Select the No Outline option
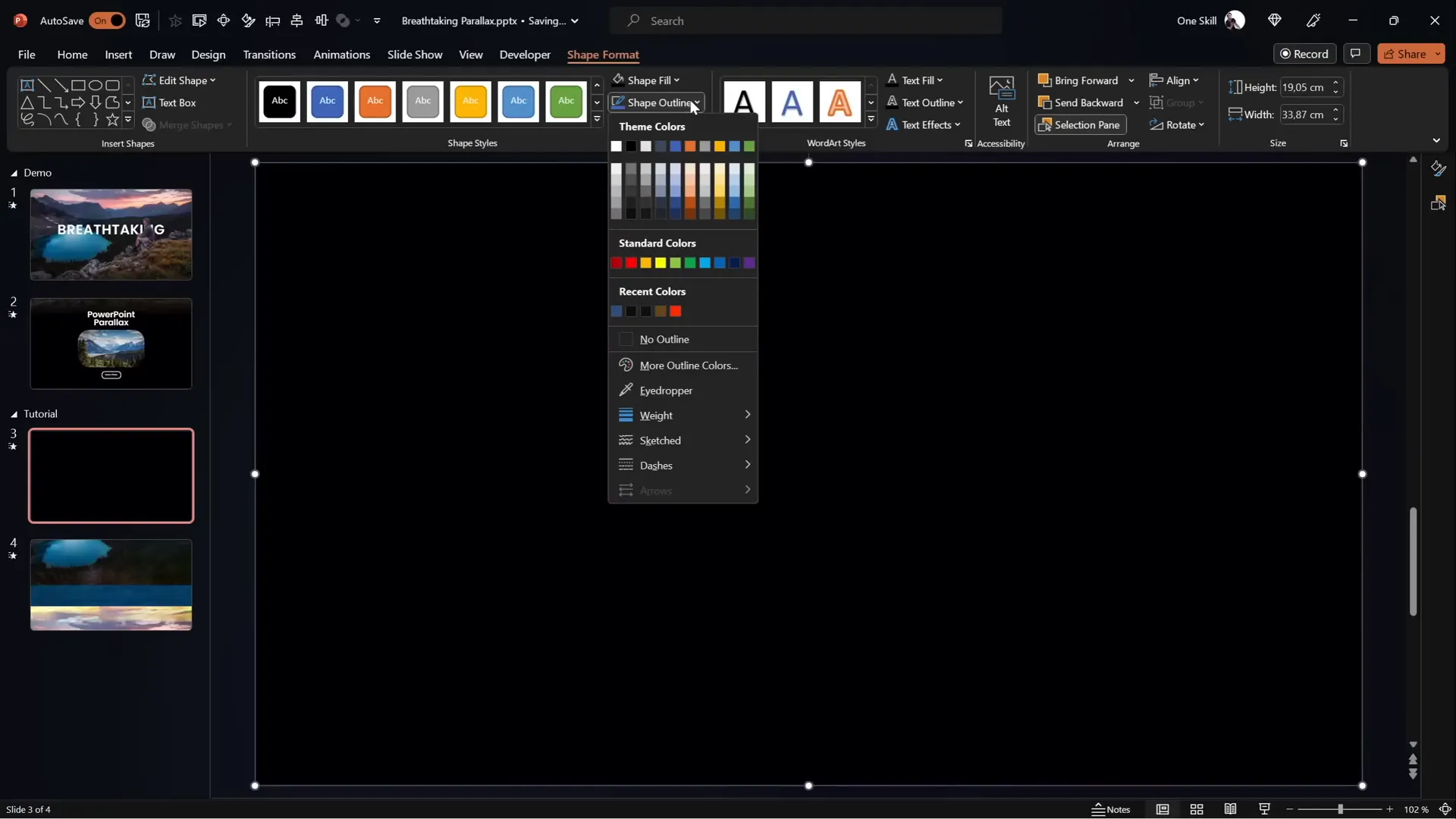 tap(665, 339)
